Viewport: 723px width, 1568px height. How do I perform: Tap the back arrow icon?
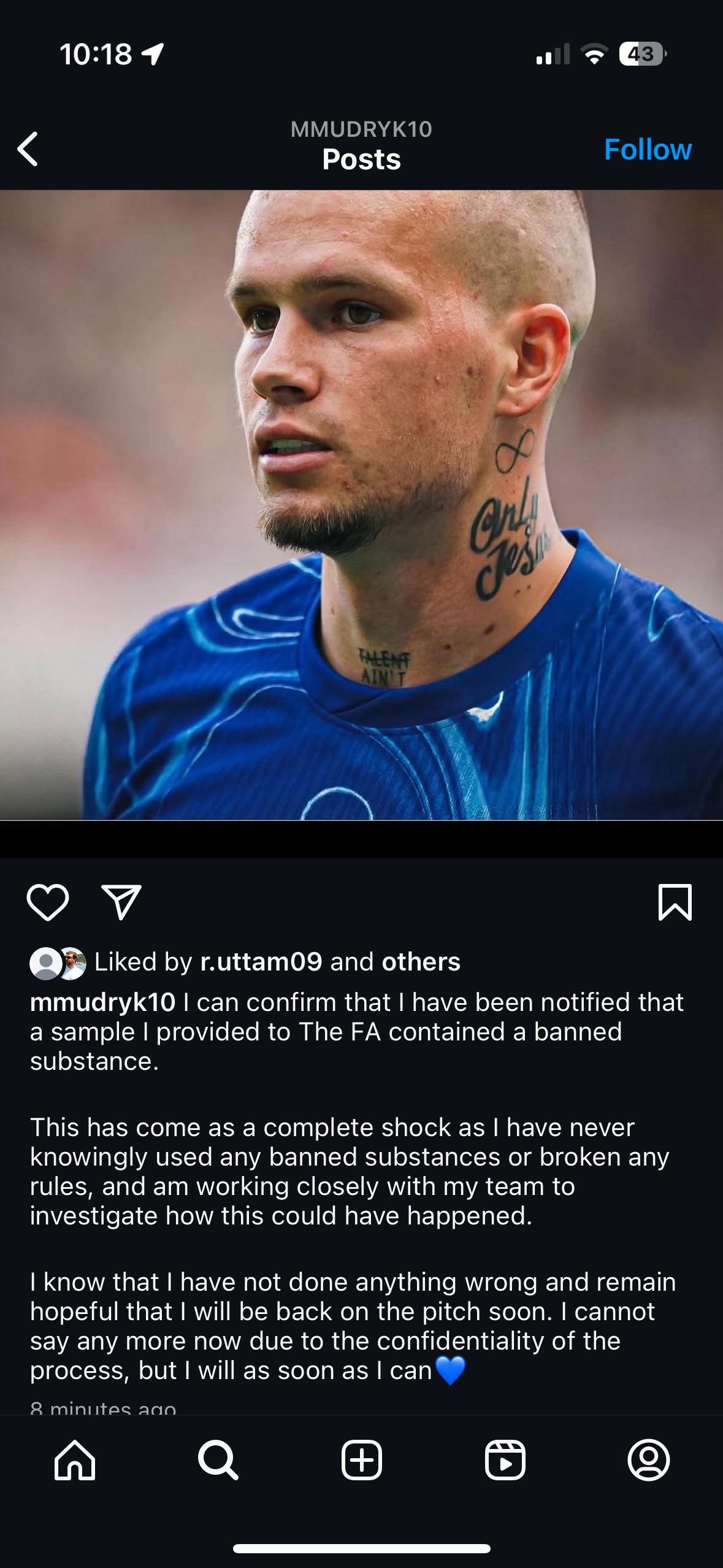28,149
